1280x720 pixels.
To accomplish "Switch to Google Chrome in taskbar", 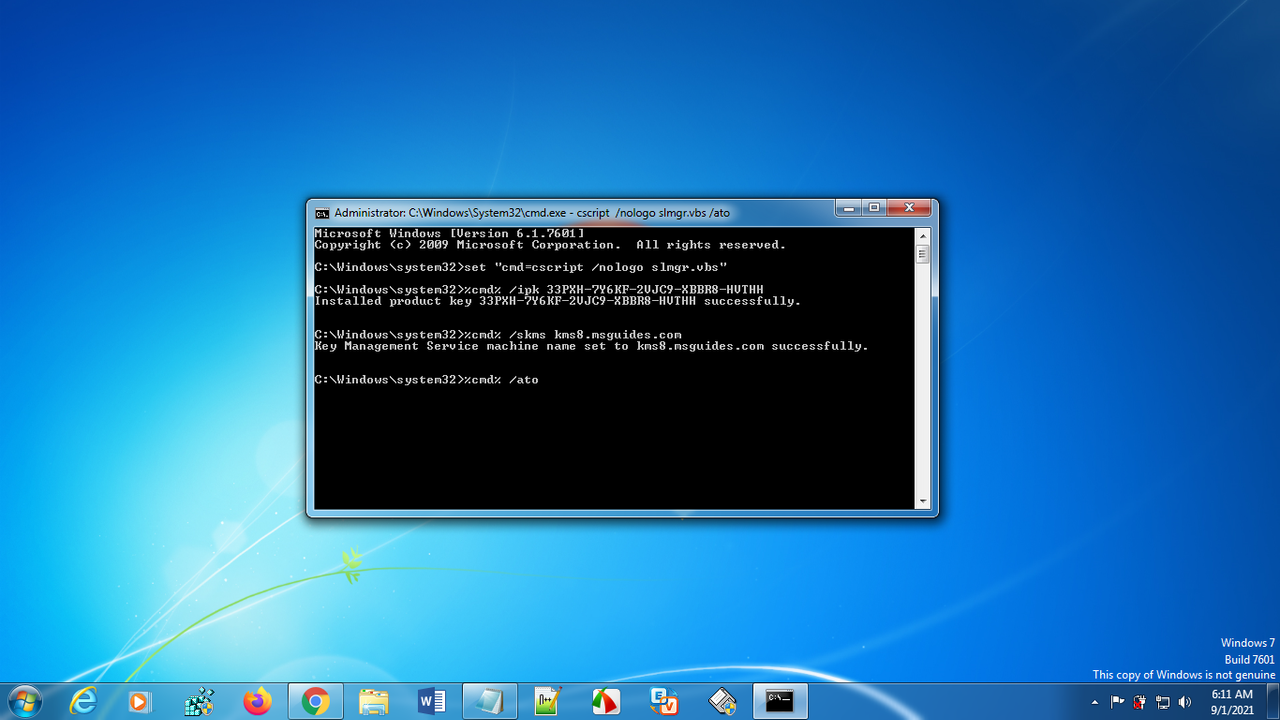I will [x=315, y=702].
